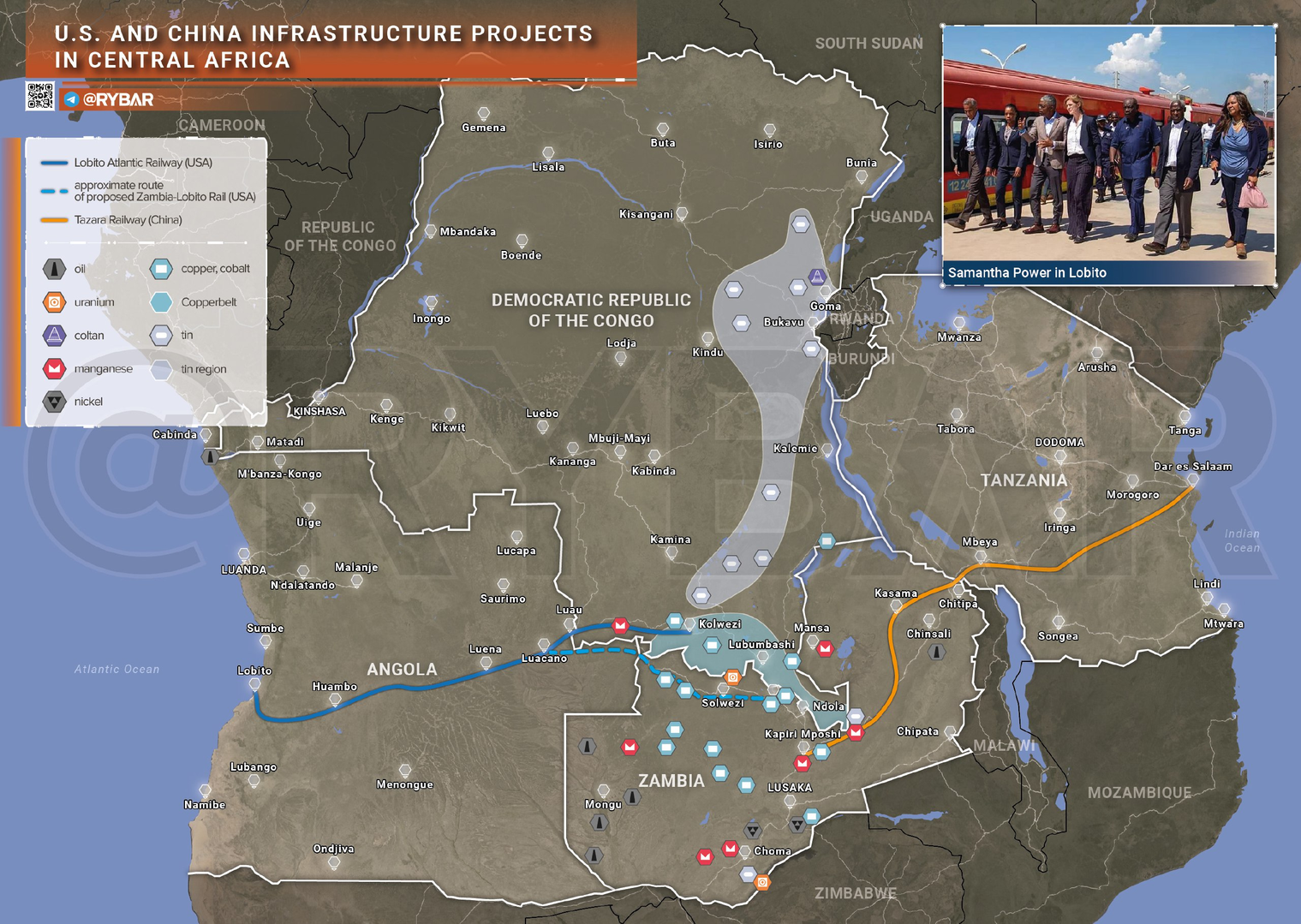Click the QR code under the title
Screen dimensions: 1301x924
[x=40, y=96]
